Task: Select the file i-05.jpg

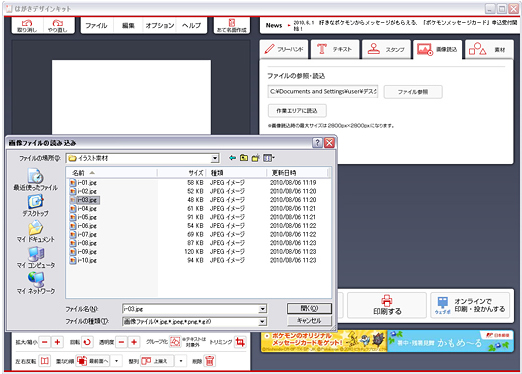Action: 83,217
